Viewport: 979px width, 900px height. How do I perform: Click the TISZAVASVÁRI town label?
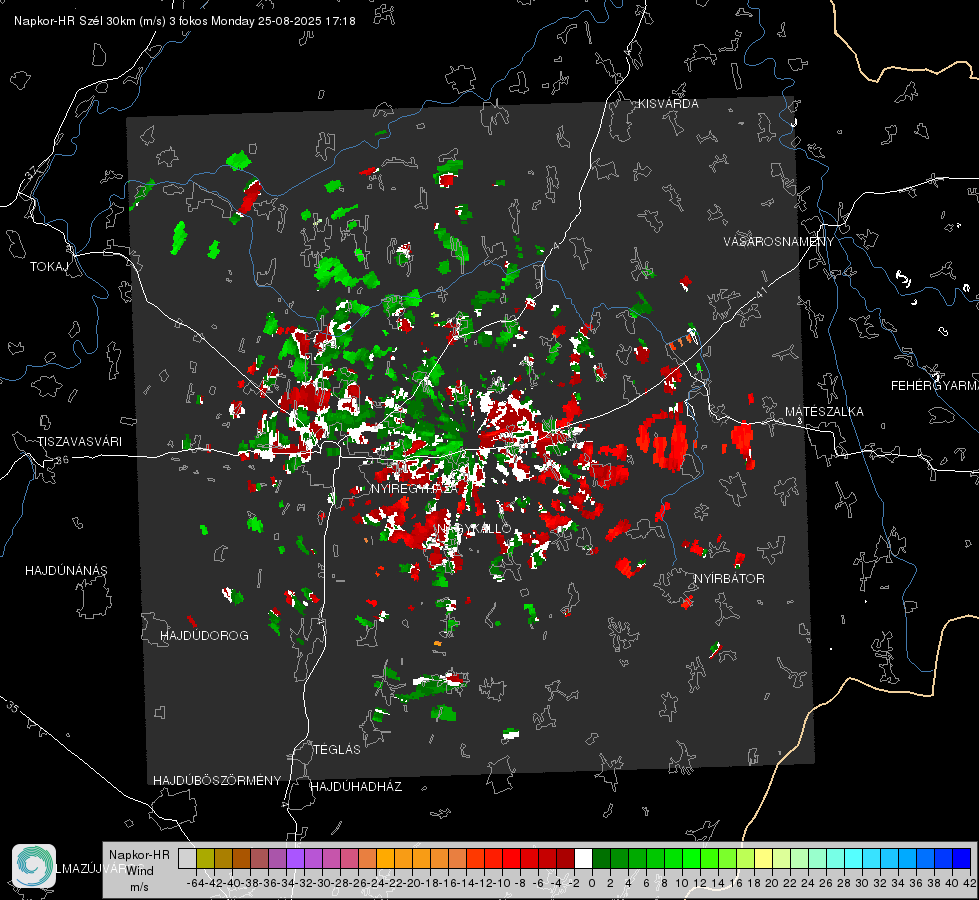click(80, 442)
